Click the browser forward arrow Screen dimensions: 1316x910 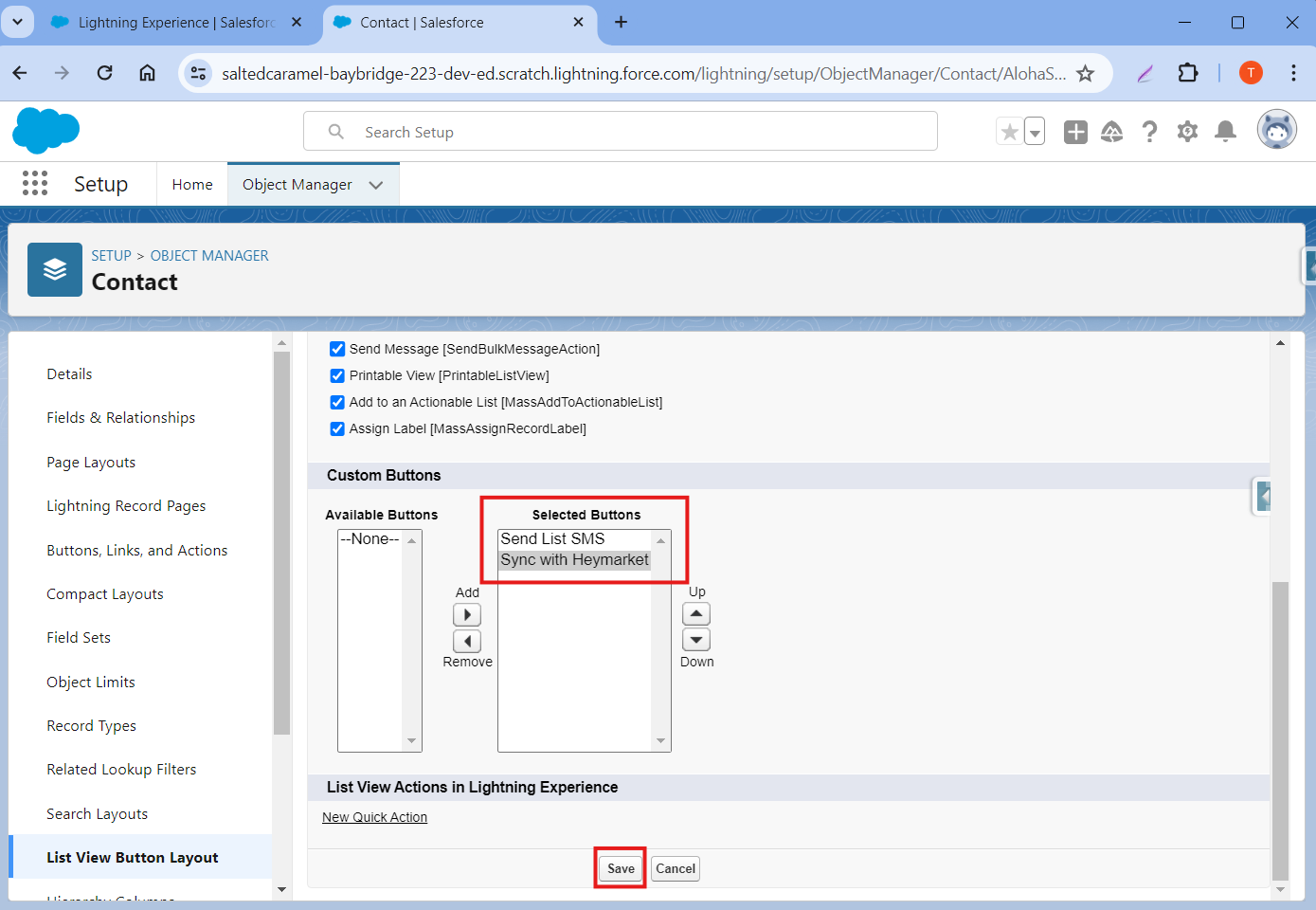[x=62, y=73]
